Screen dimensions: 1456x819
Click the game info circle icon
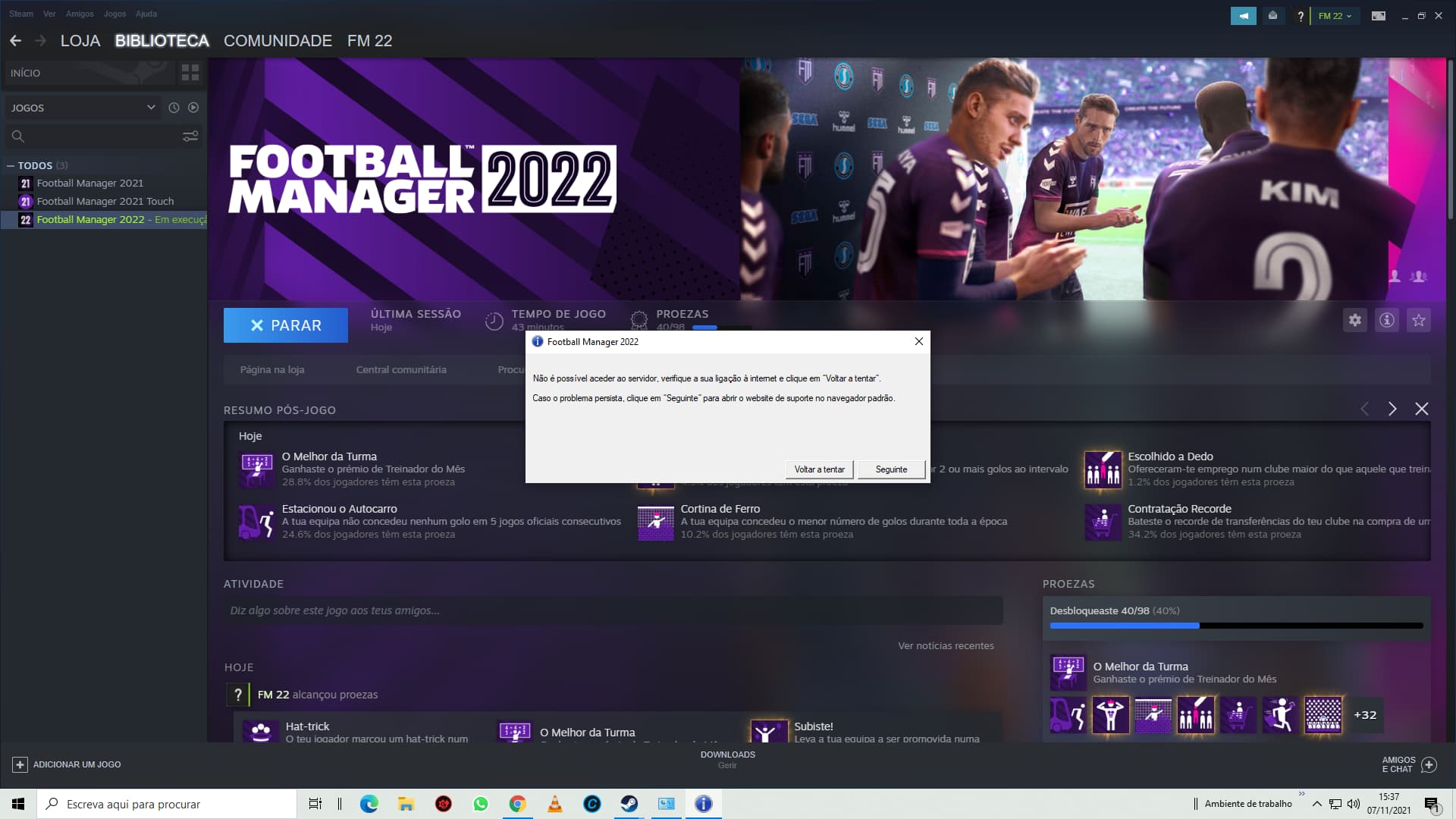1387,320
